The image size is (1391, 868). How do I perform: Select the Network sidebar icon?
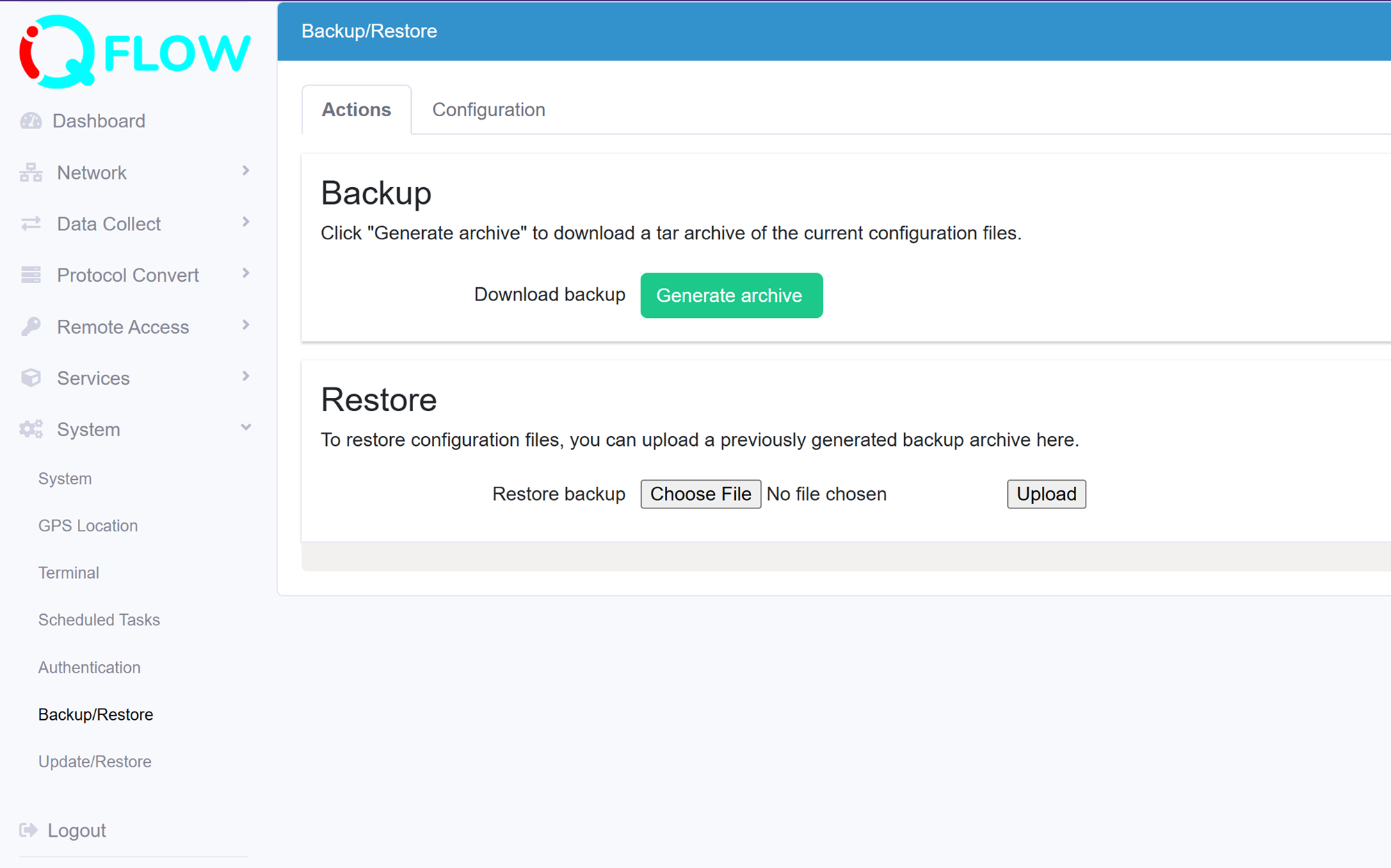pyautogui.click(x=31, y=172)
